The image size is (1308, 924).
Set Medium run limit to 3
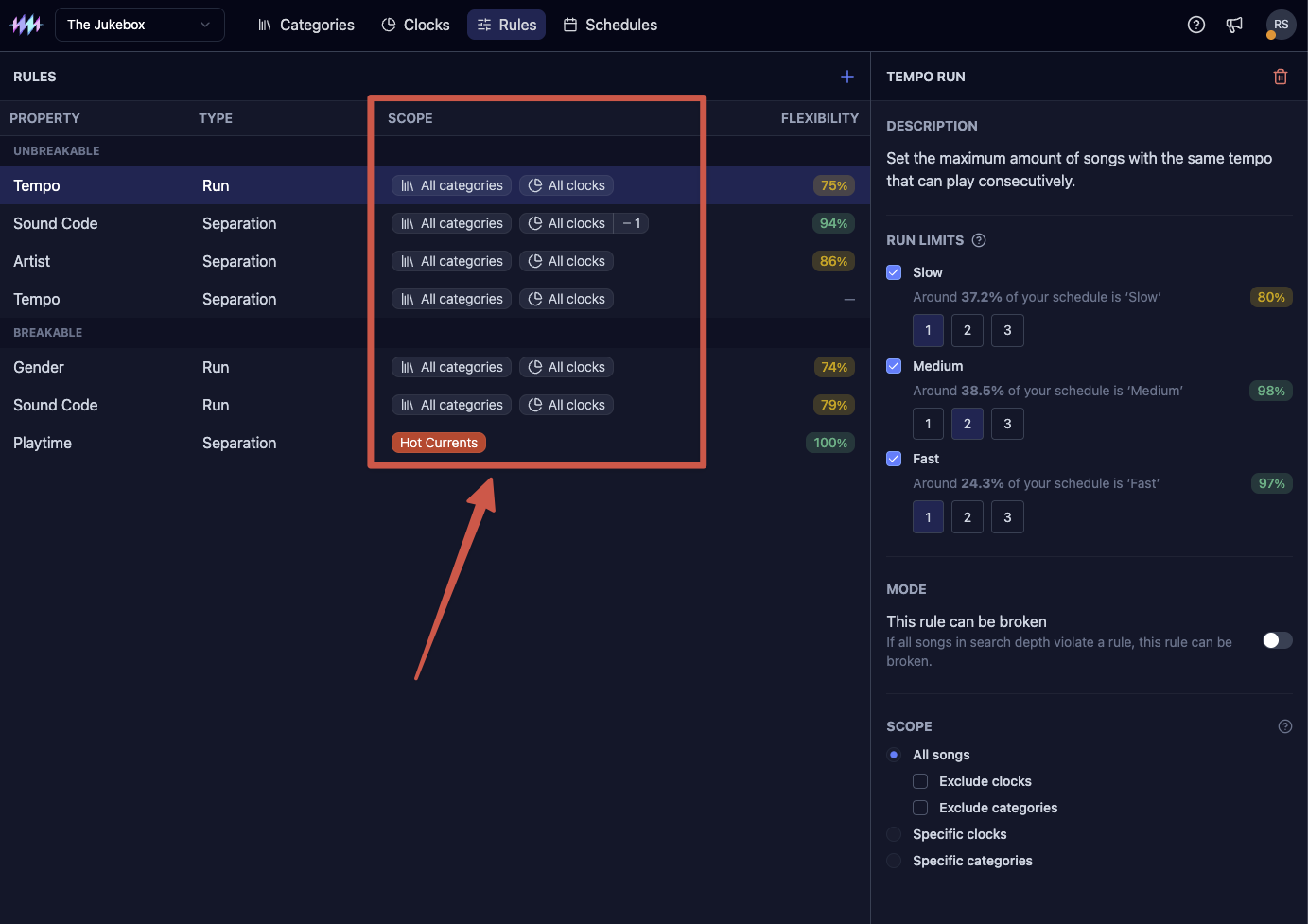click(x=1007, y=424)
